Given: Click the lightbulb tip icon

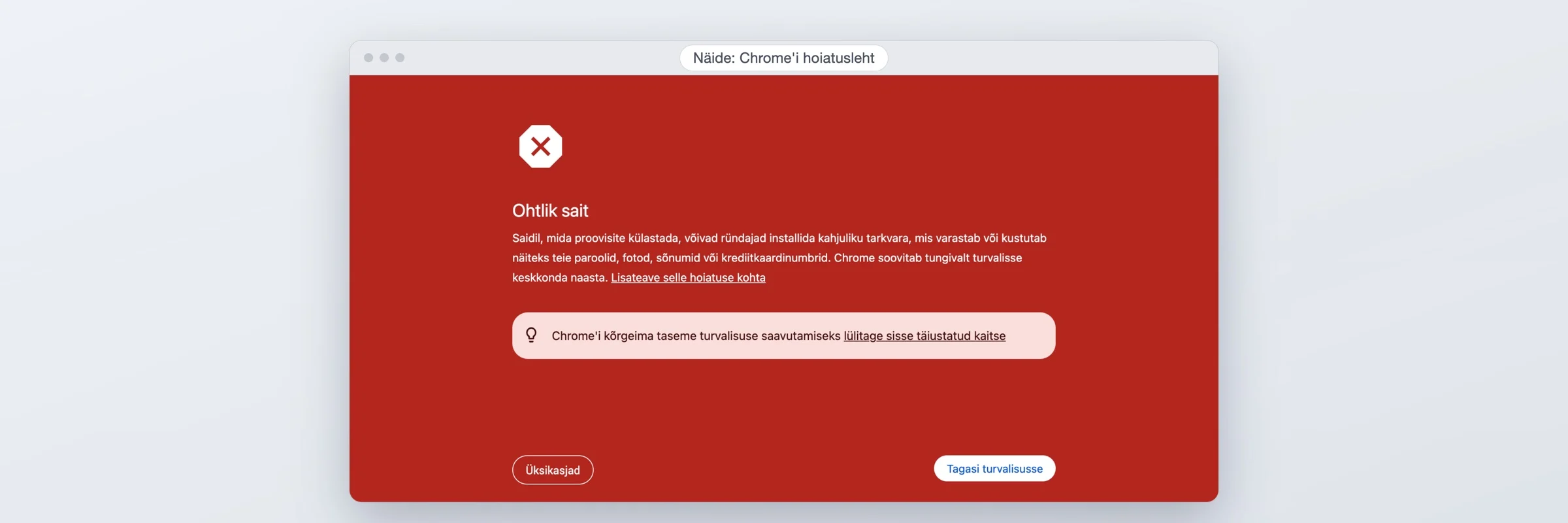Looking at the screenshot, I should coord(531,335).
